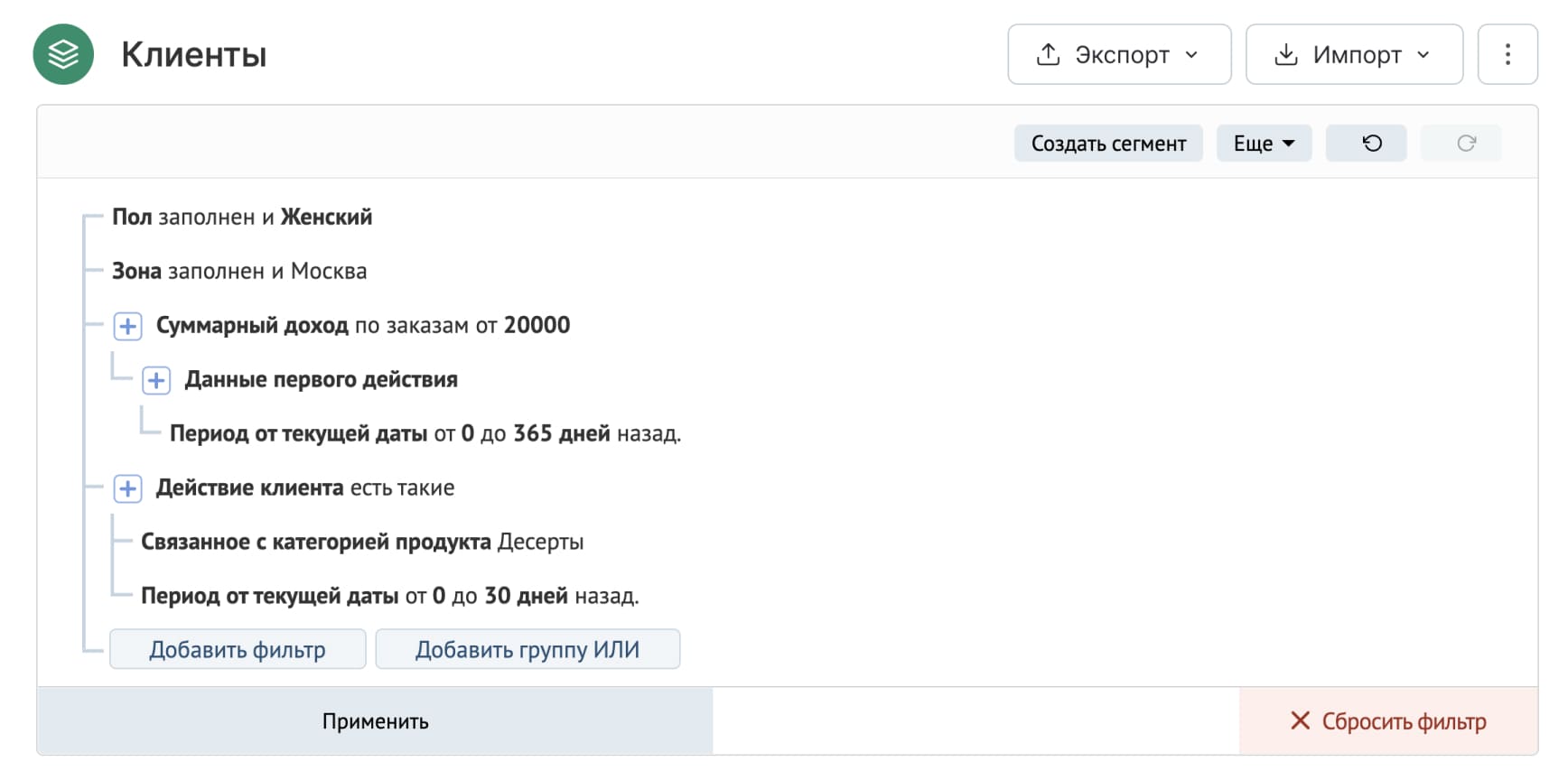The height and width of the screenshot is (780, 1568).
Task: Click the green layers logo icon
Action: pyautogui.click(x=63, y=54)
